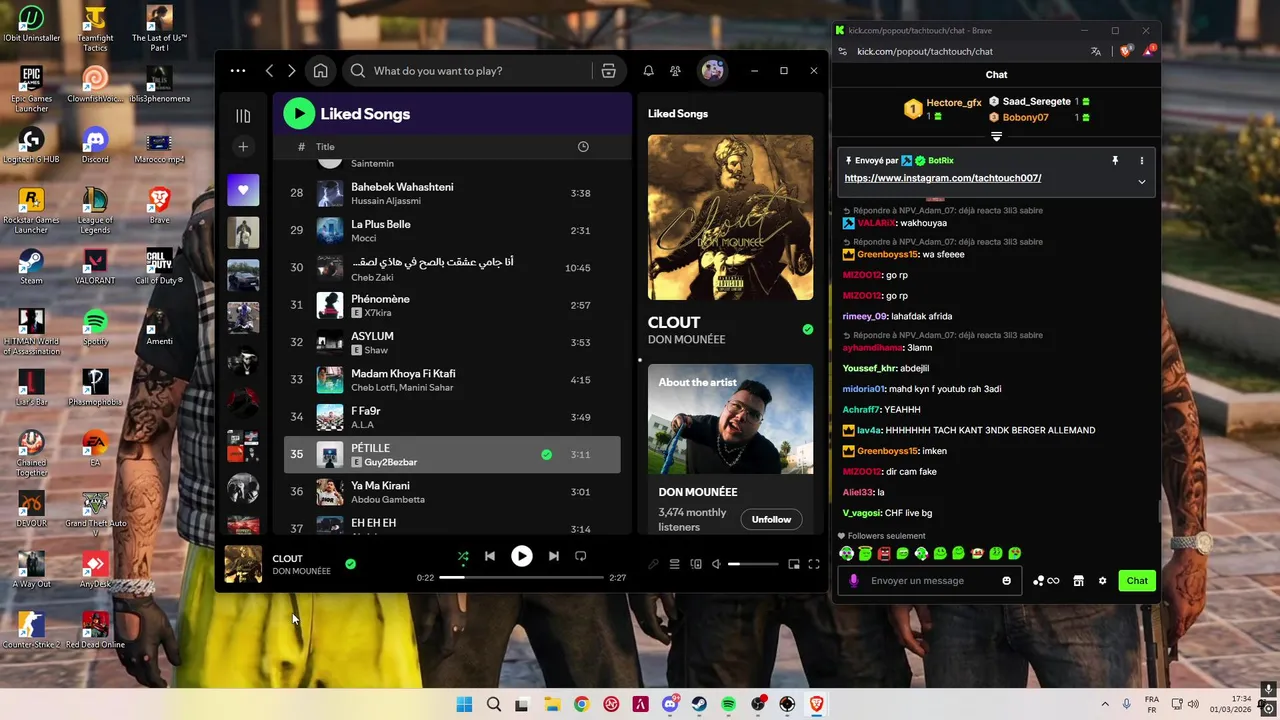Select the song Madam Khoya Fi Ktafi
Screen dimensions: 1280x720
(x=452, y=380)
